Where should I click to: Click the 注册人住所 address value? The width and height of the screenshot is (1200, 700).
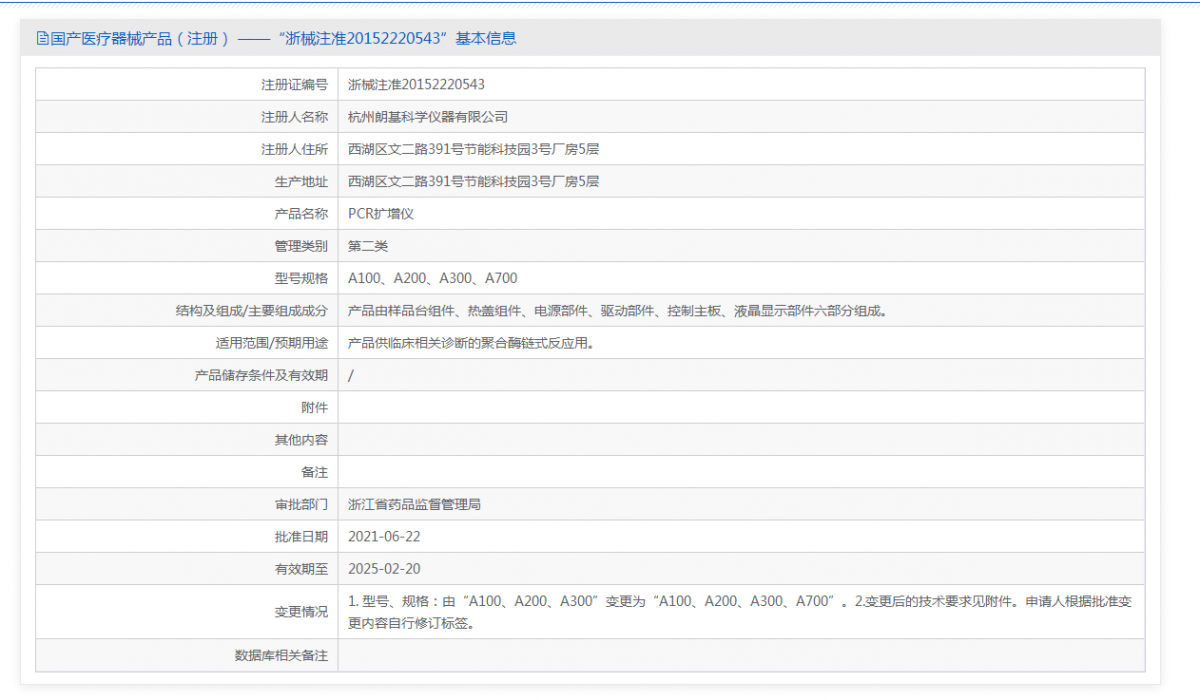tap(473, 149)
